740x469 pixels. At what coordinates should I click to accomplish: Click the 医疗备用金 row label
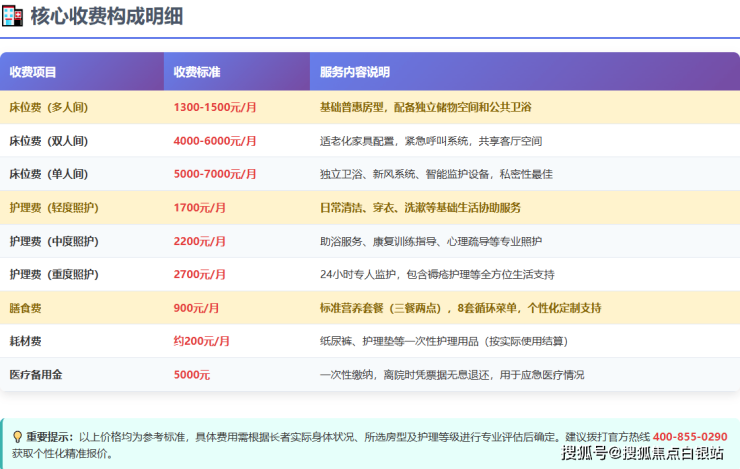[x=36, y=375]
